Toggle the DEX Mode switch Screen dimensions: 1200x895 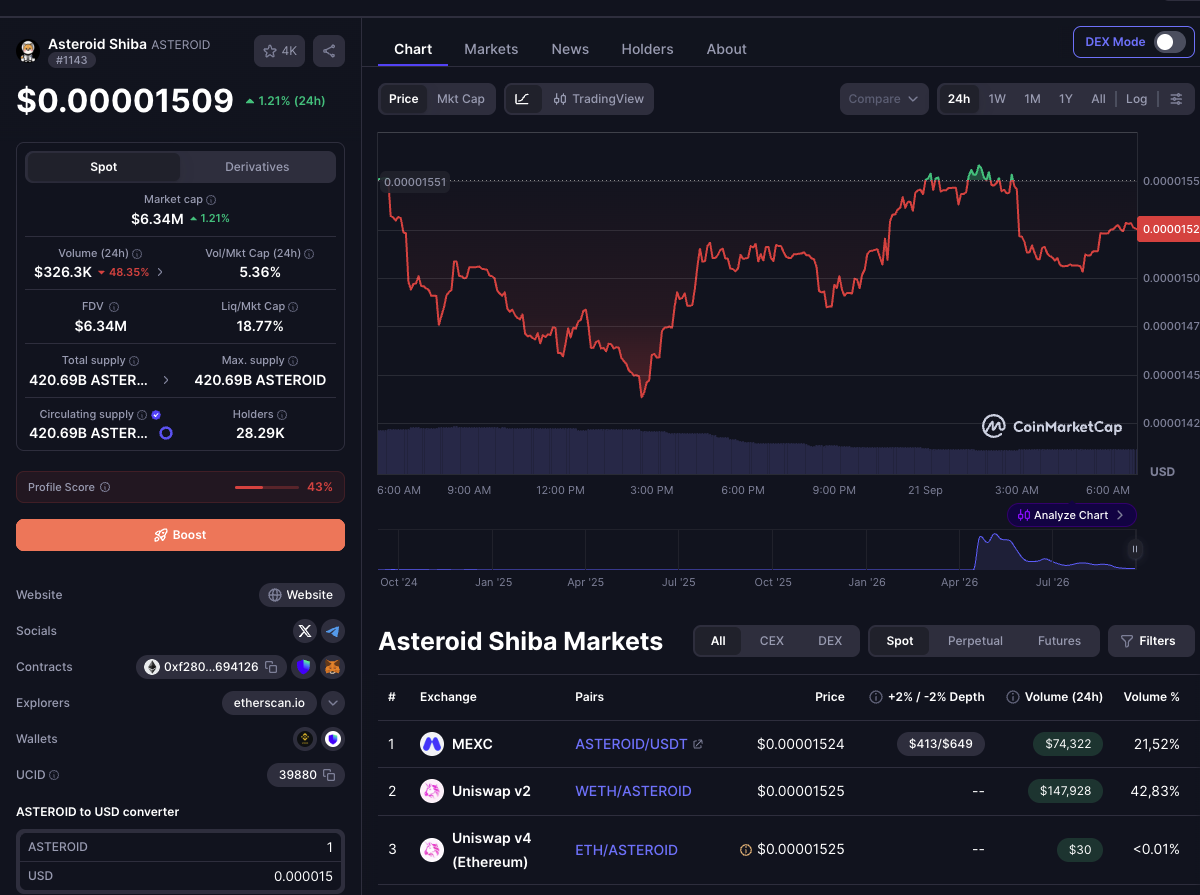tap(1169, 42)
